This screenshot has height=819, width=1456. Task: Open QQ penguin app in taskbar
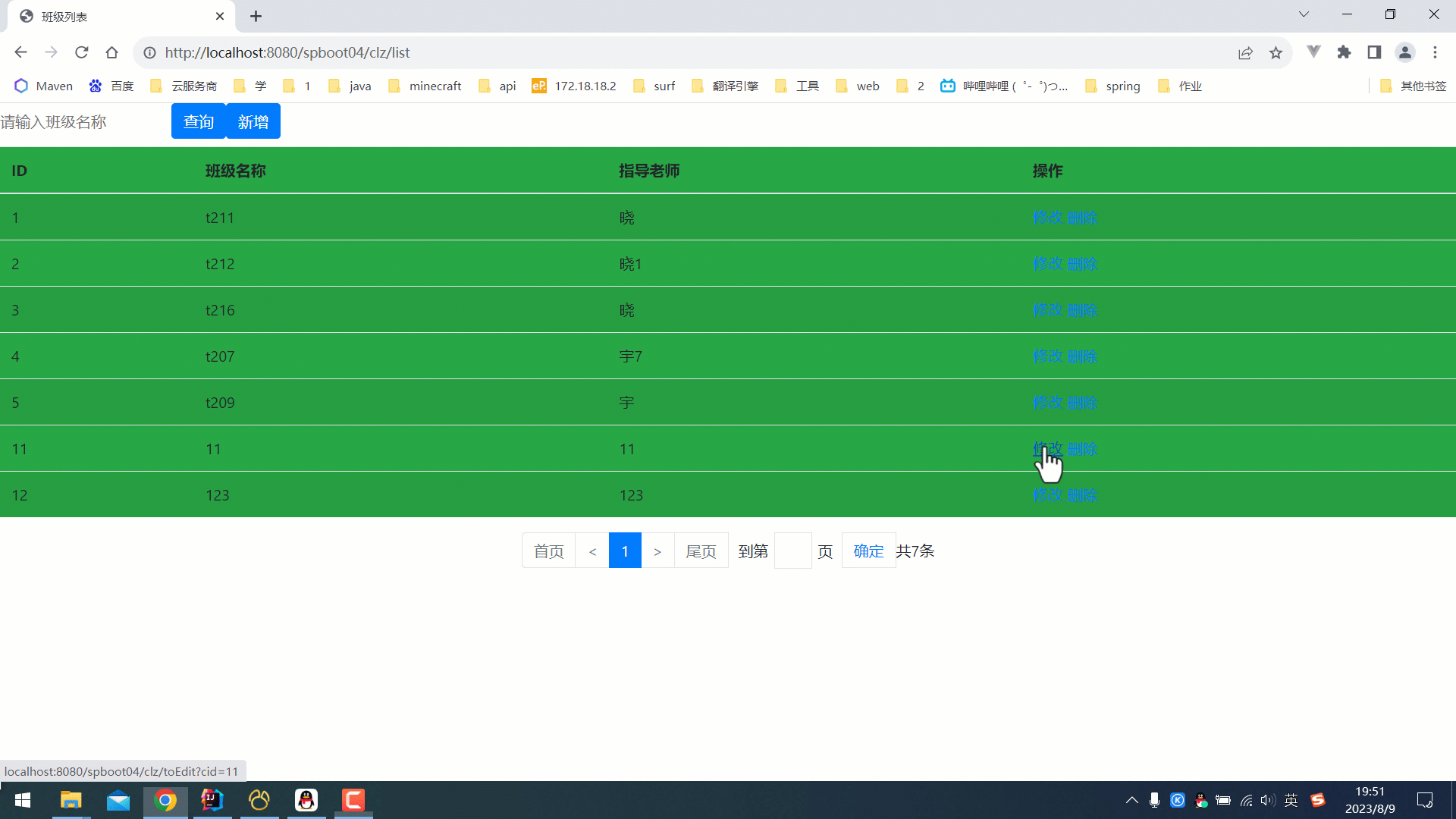click(x=306, y=800)
